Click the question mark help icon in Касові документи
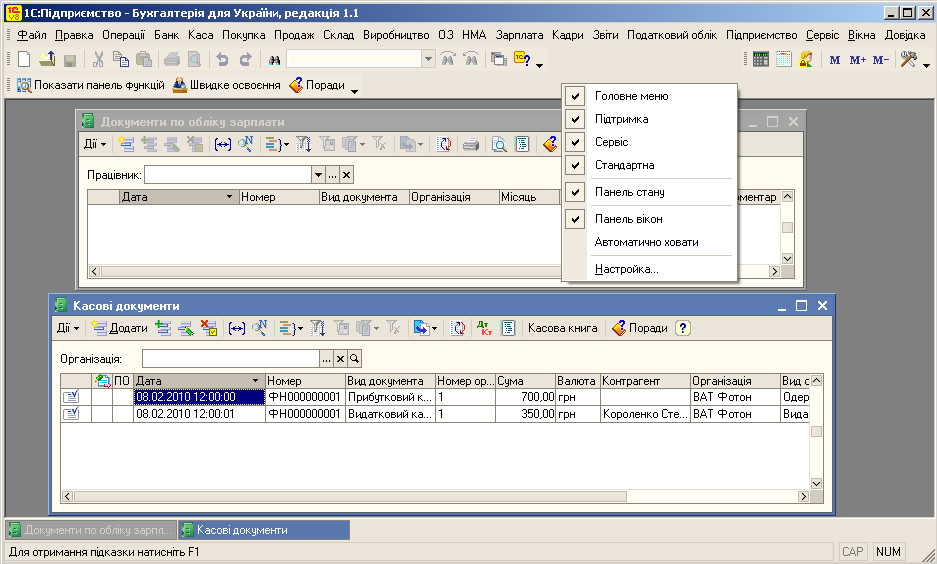937x564 pixels. 682,328
